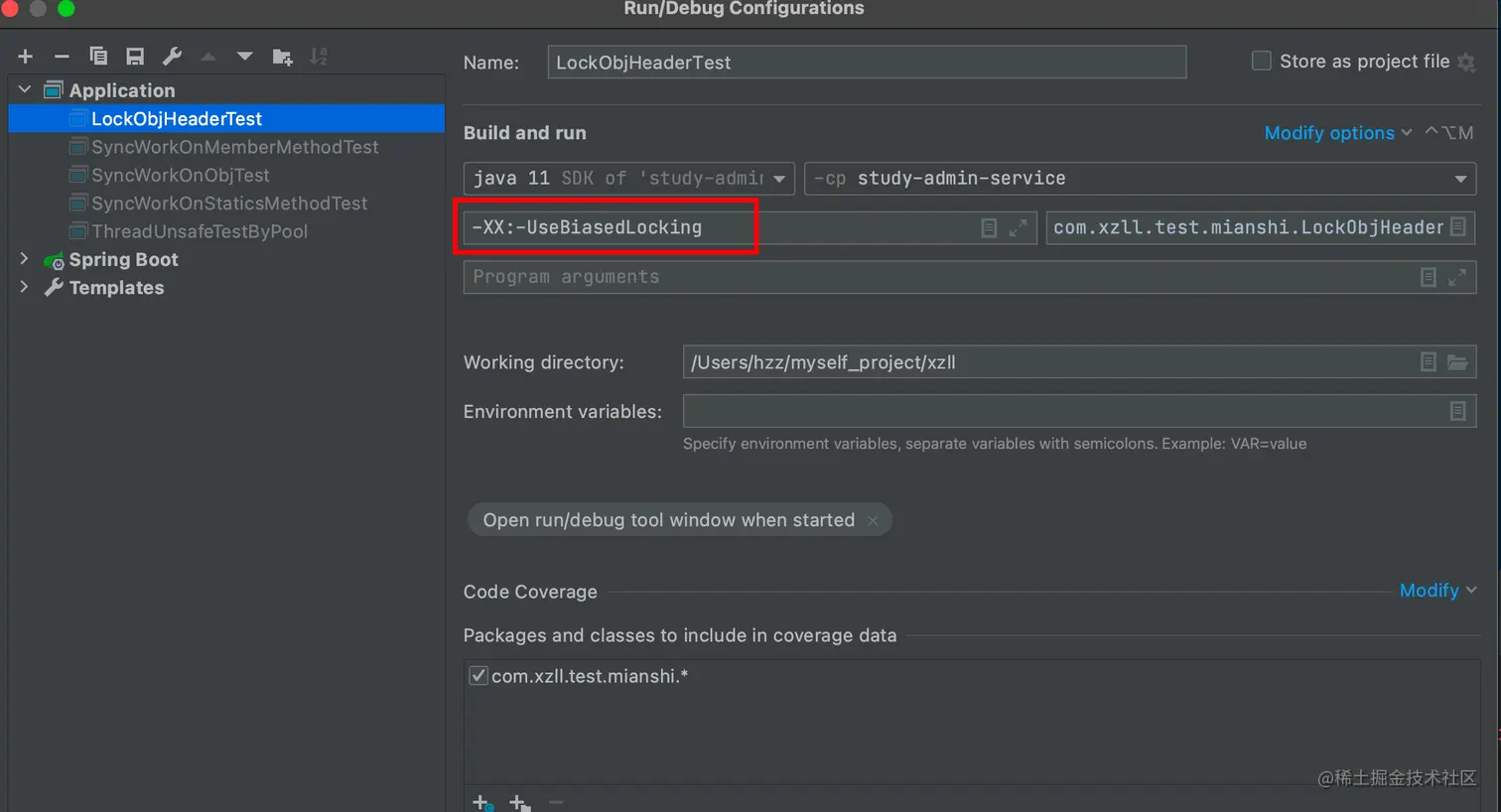Click the Application tree label
The height and width of the screenshot is (812, 1501).
(121, 90)
